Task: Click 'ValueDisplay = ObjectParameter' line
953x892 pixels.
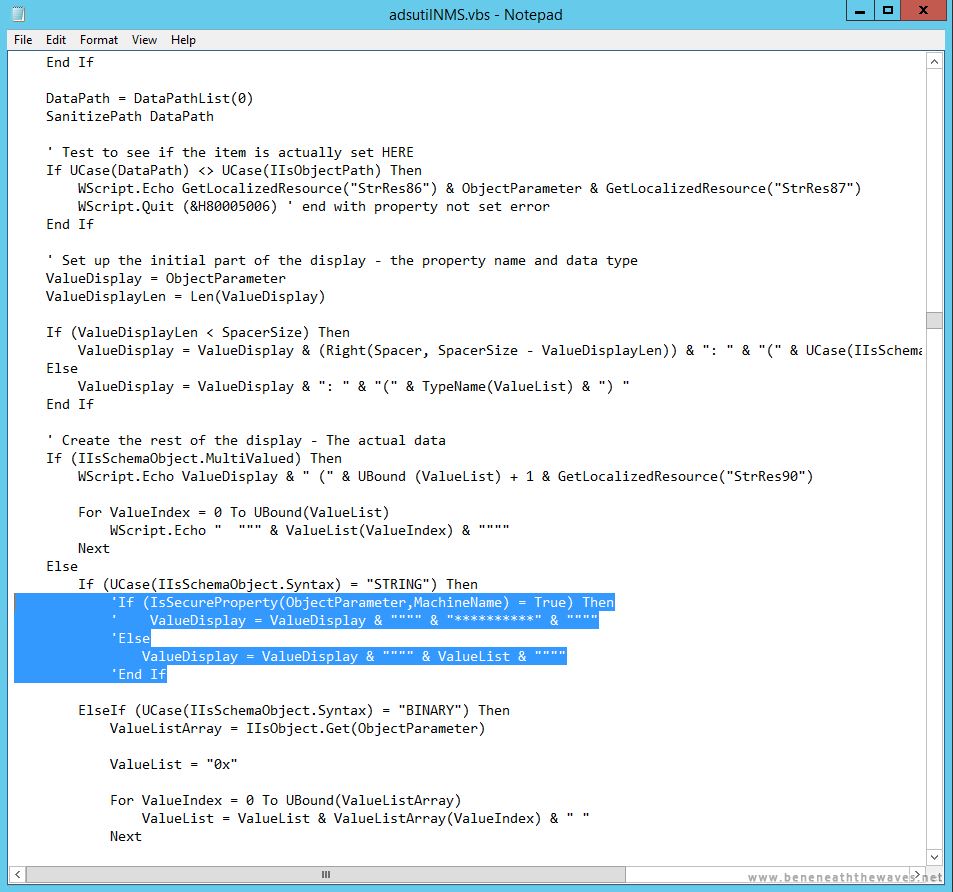Action: [166, 278]
